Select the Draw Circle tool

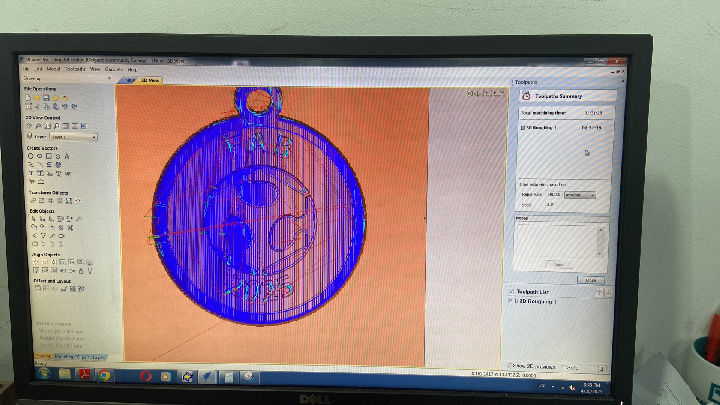[30, 156]
